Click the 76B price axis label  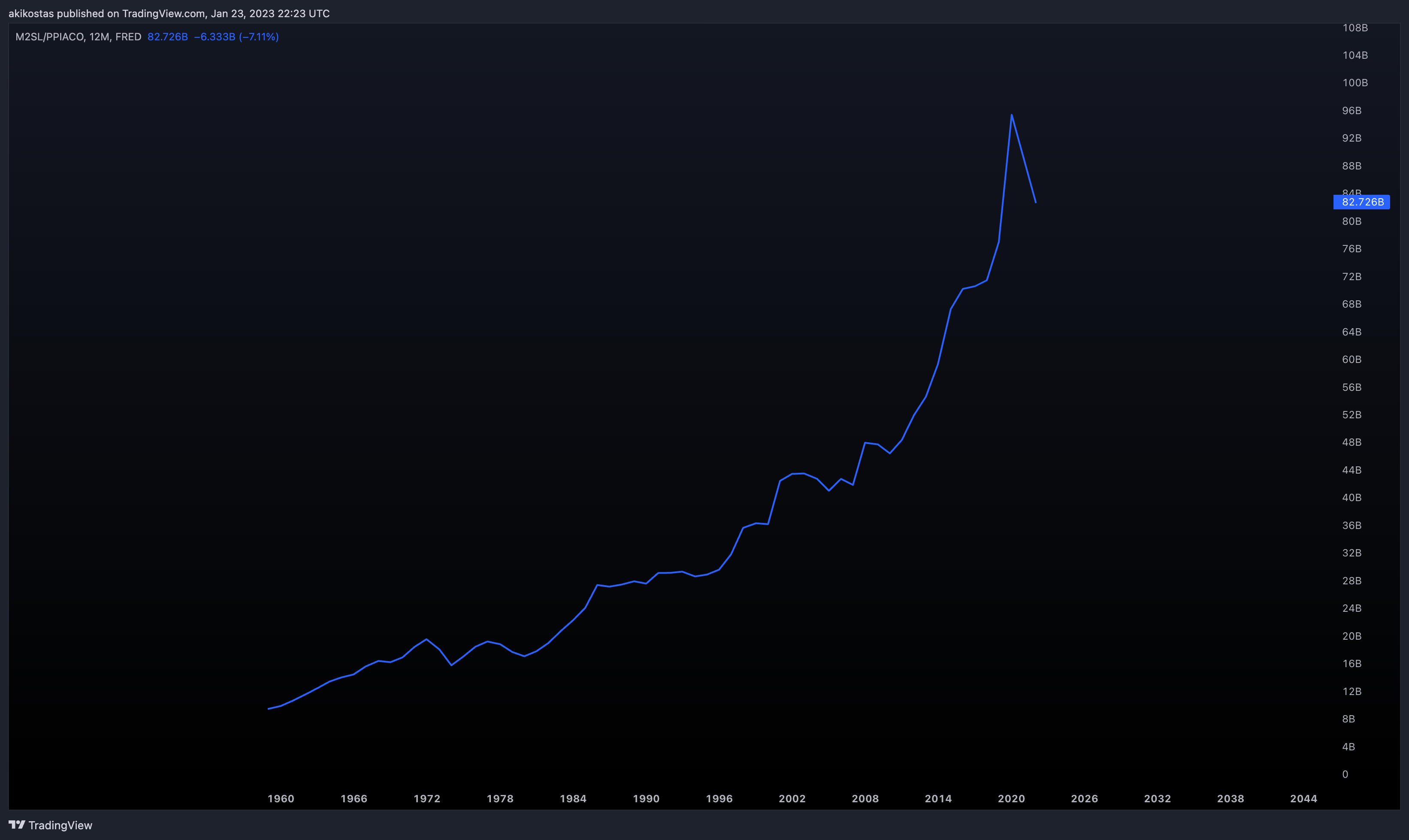pos(1351,248)
